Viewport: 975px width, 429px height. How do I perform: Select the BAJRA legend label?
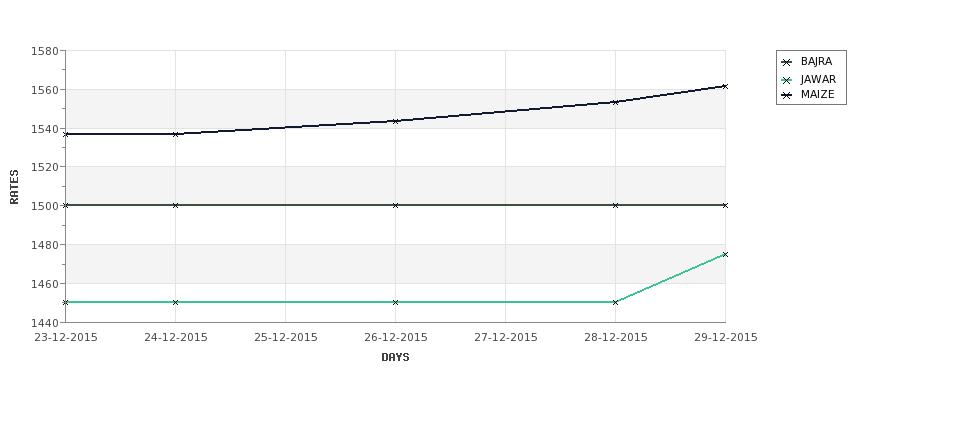(816, 62)
